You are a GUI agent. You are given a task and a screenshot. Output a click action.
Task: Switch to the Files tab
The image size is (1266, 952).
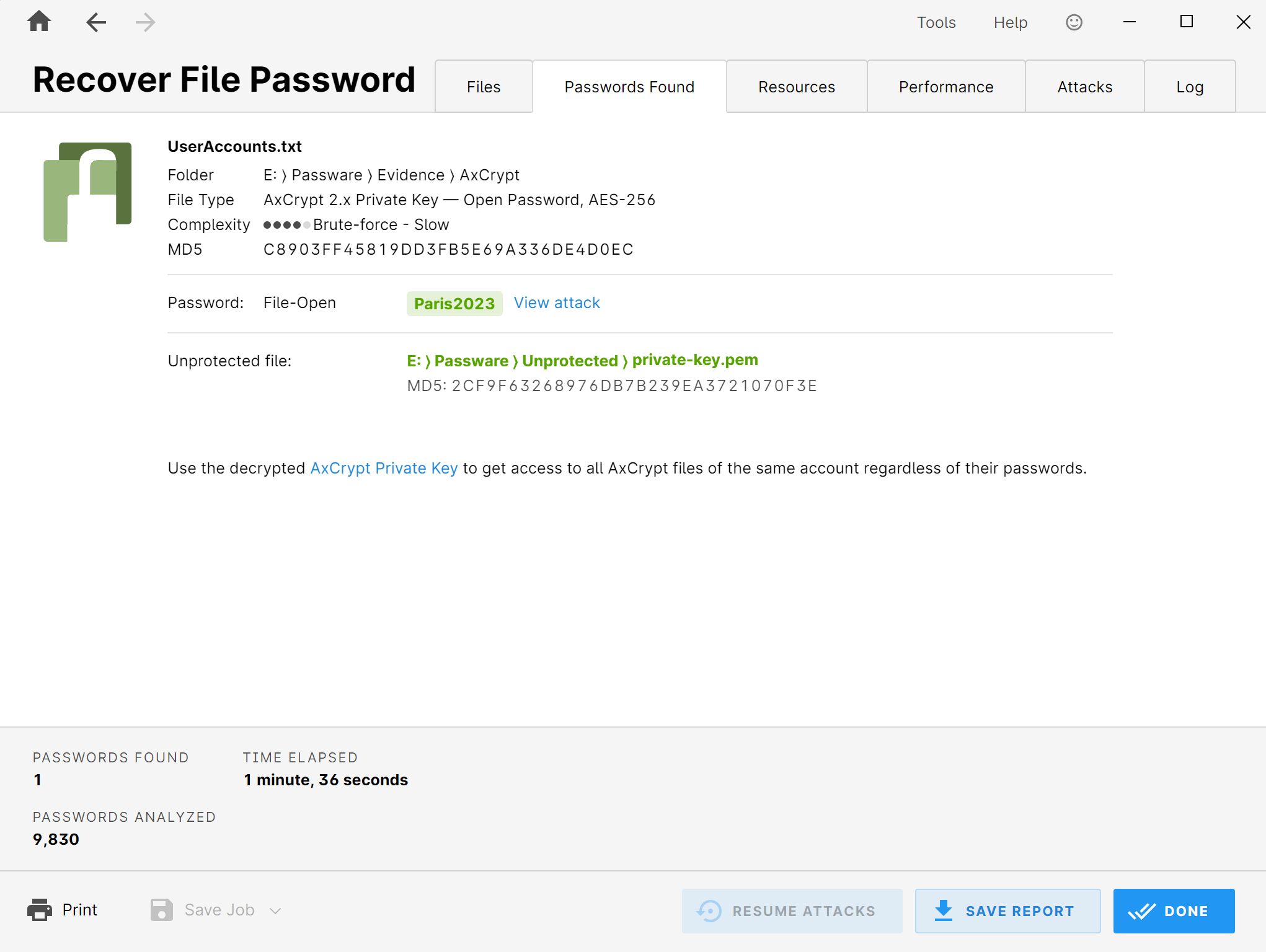point(484,86)
